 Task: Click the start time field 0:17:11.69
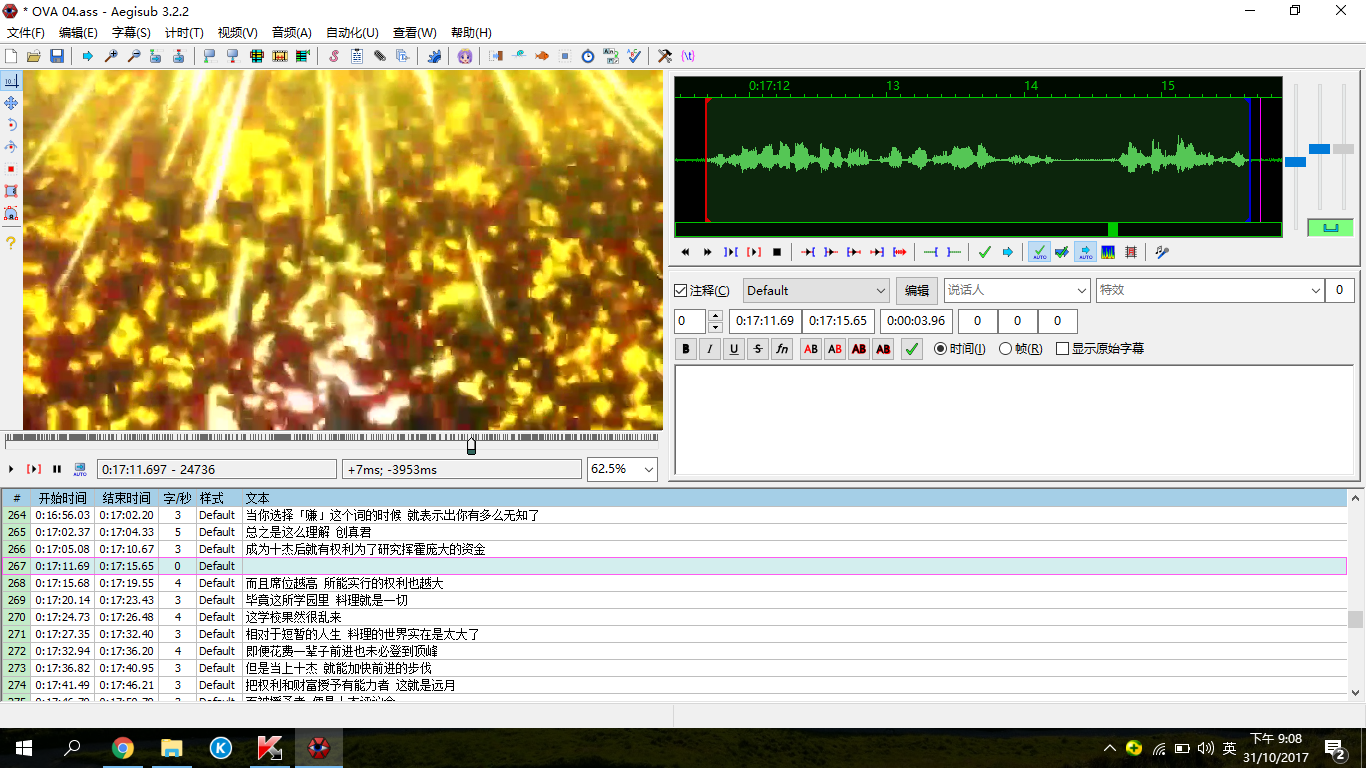click(765, 321)
